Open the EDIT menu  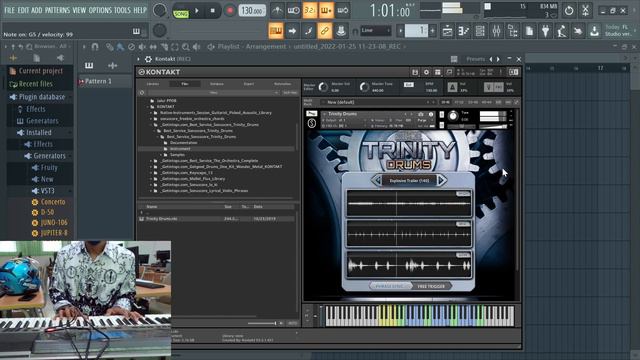click(23, 10)
